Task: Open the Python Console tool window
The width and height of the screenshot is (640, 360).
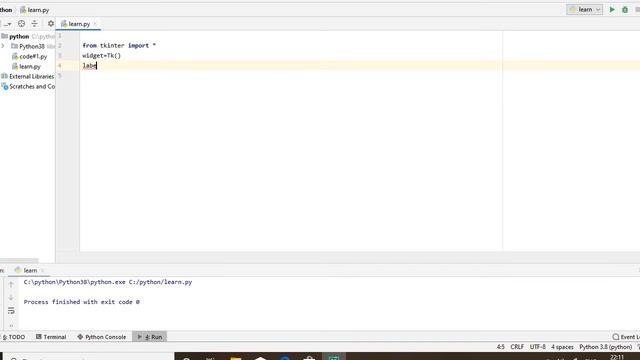Action: (x=102, y=337)
